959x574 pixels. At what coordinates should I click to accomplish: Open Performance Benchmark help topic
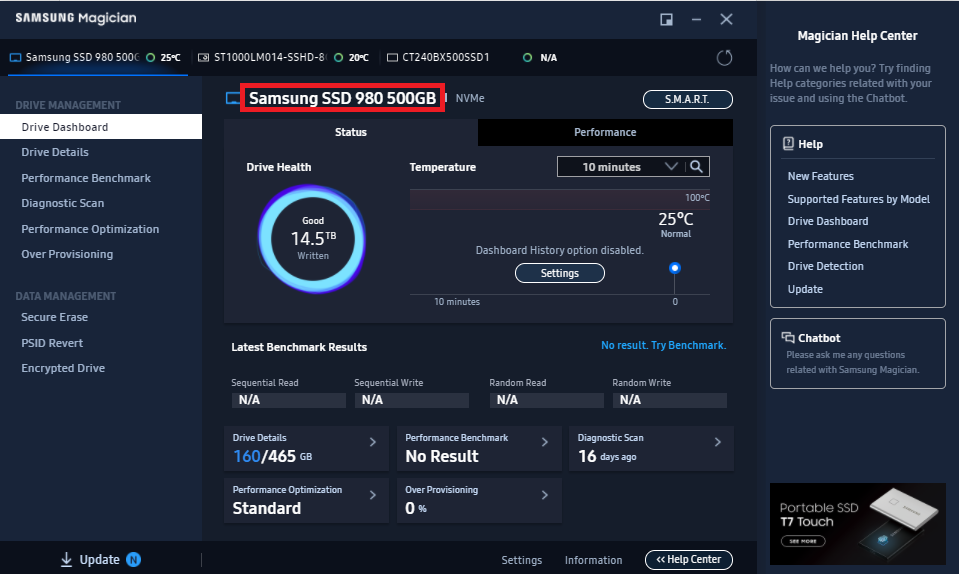(848, 244)
